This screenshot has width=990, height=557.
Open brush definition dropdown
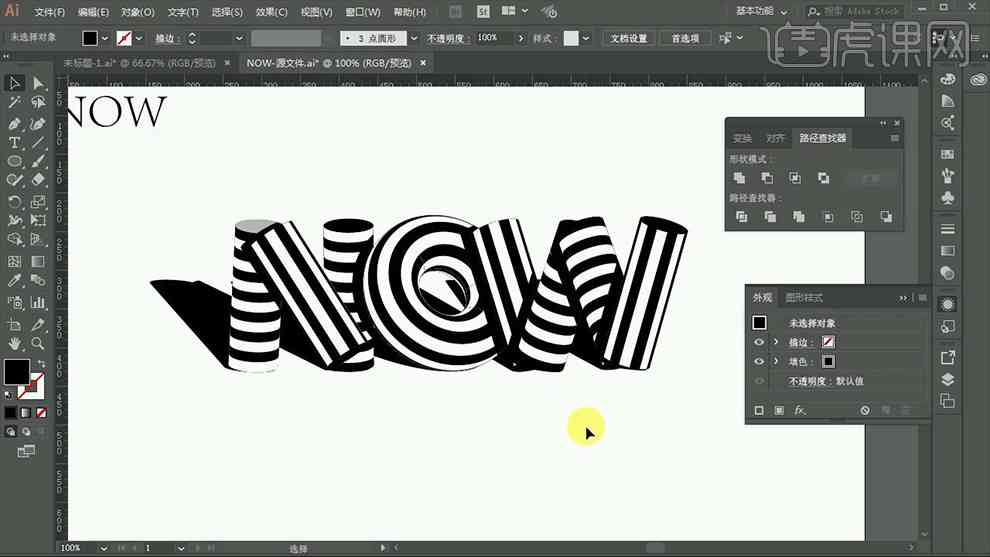[x=414, y=39]
